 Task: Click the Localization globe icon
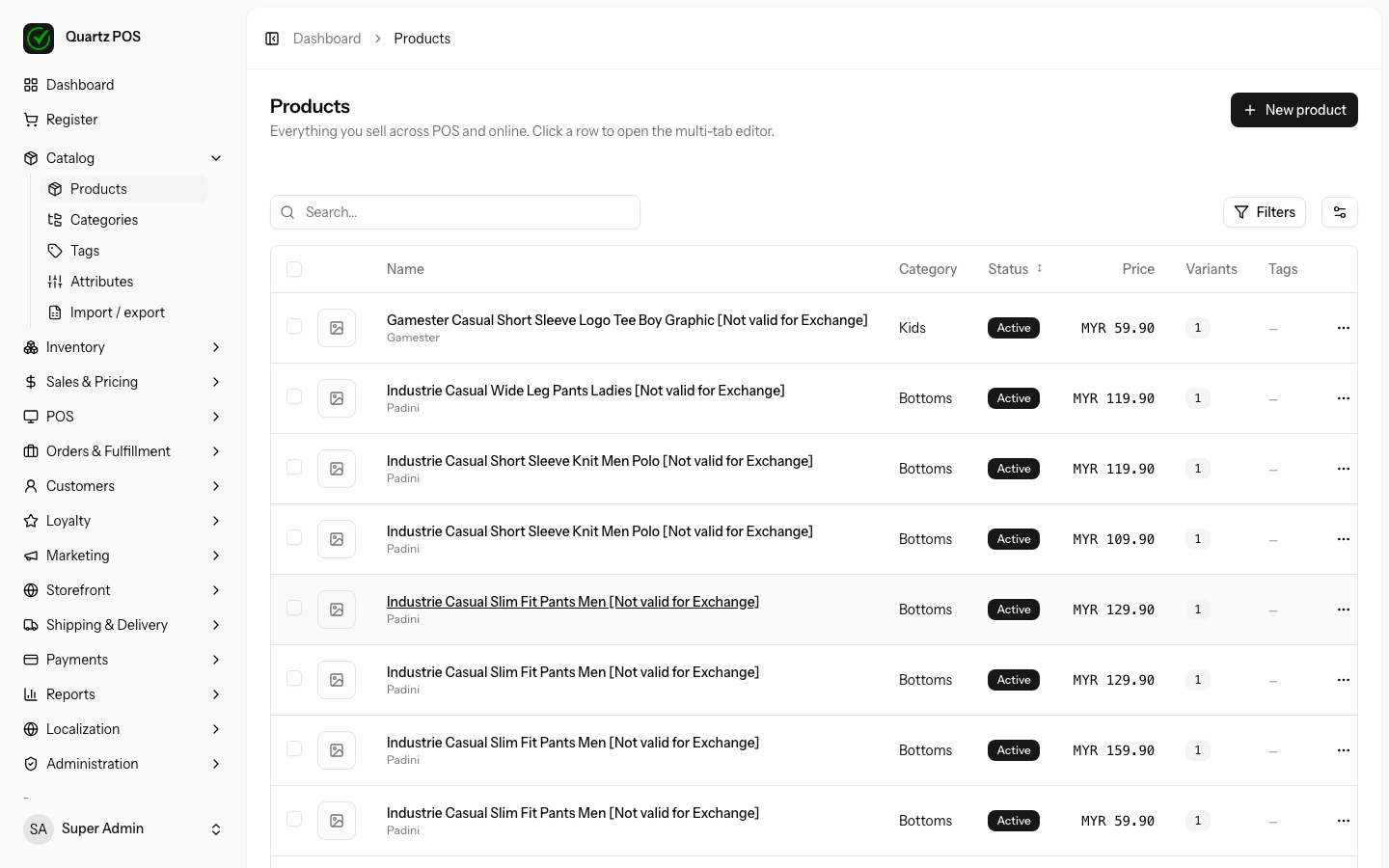point(31,729)
